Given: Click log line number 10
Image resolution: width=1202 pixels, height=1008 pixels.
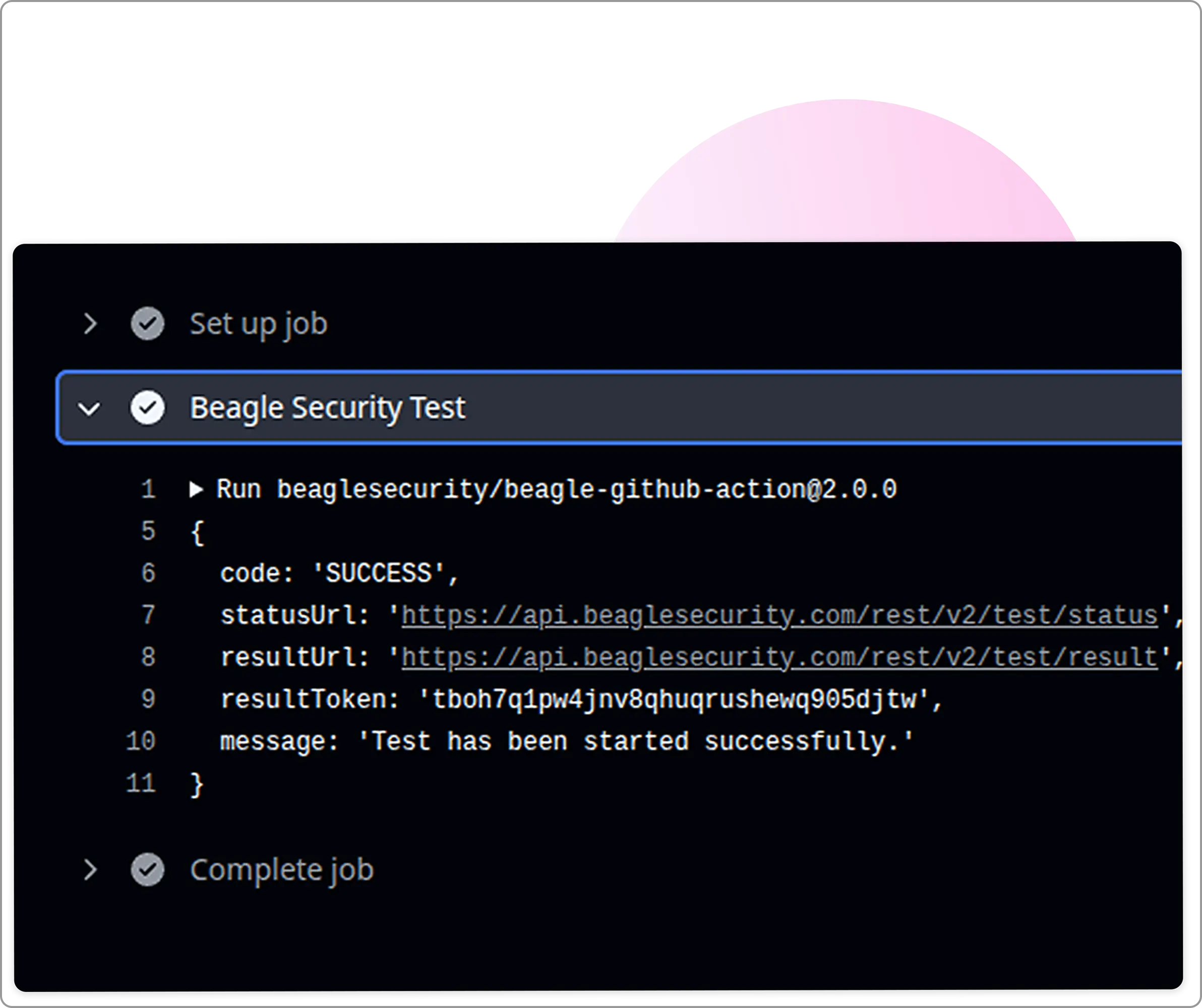Looking at the screenshot, I should pos(141,741).
